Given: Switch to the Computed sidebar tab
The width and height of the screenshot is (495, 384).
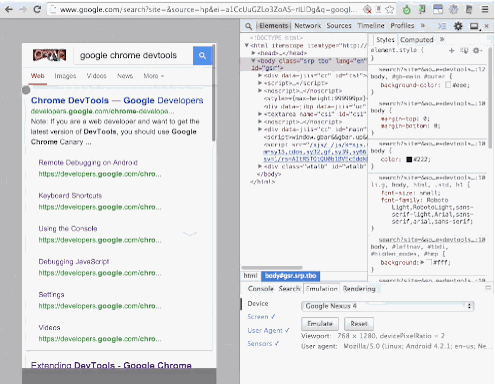Looking at the screenshot, I should coord(417,40).
